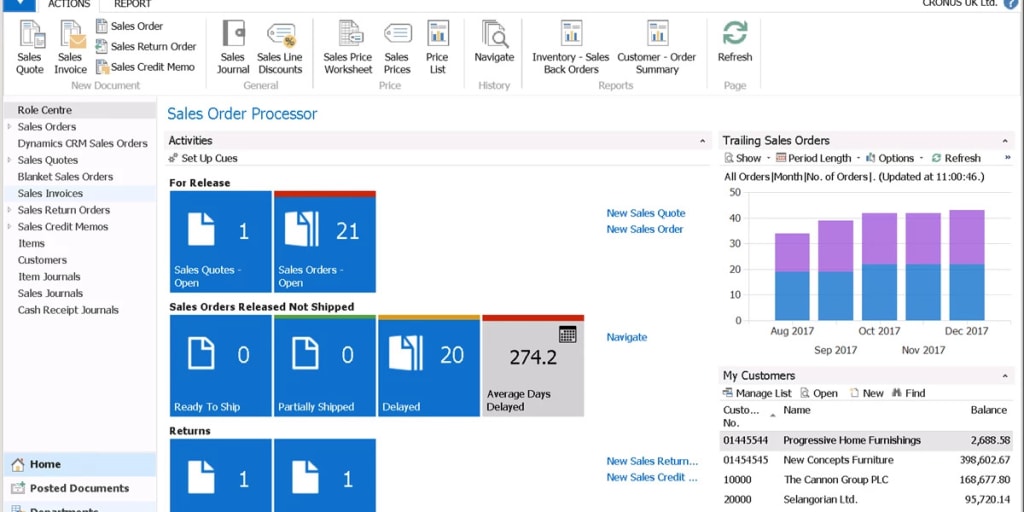
Task: Click the Navigate ribbon icon
Action: coord(494,42)
